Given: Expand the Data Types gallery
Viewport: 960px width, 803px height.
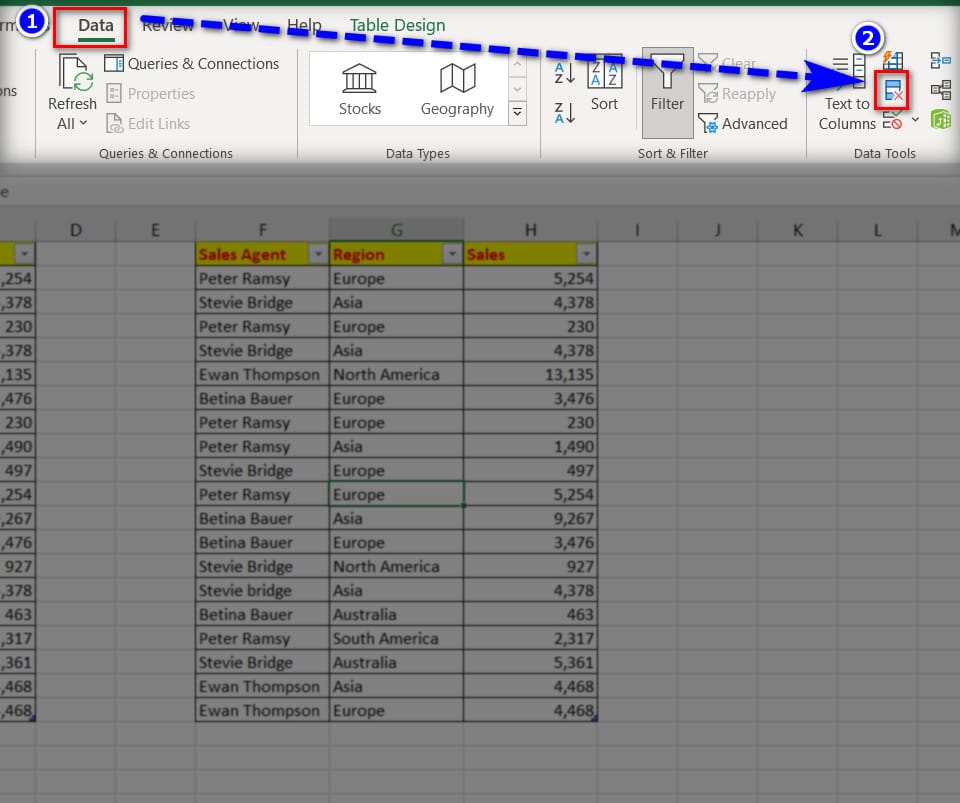Looking at the screenshot, I should point(517,113).
